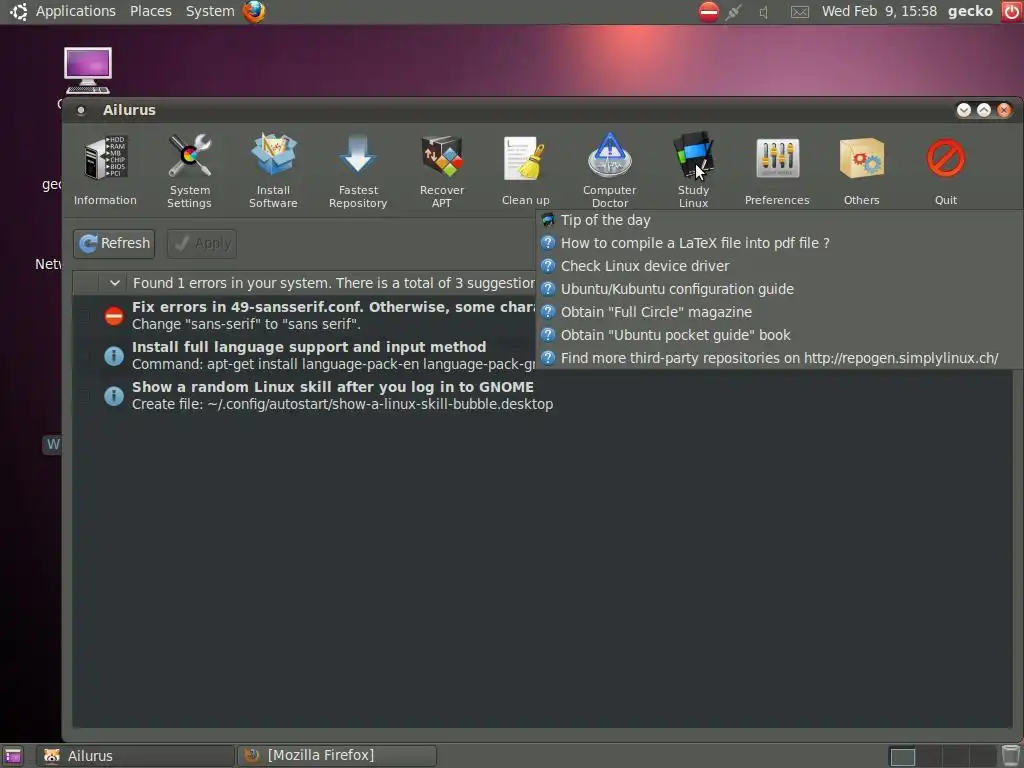Click the power button in top panel

click(1012, 11)
